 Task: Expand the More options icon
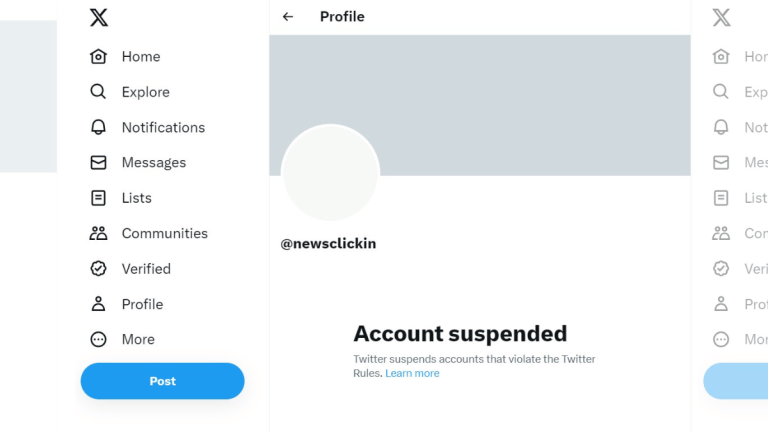[x=98, y=339]
